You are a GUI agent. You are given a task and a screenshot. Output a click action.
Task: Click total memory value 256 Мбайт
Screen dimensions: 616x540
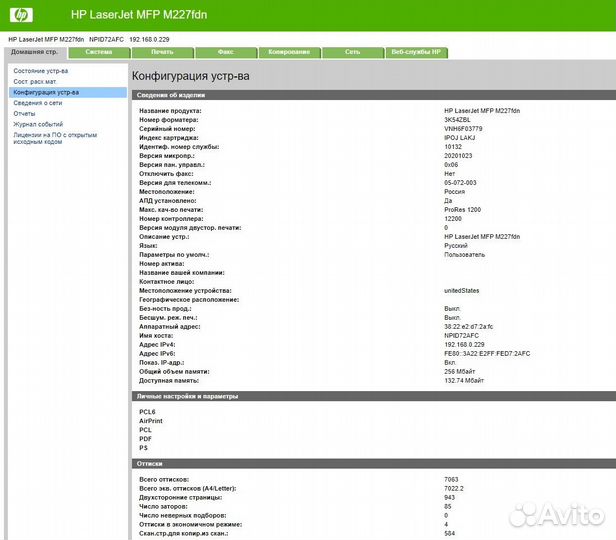460,372
